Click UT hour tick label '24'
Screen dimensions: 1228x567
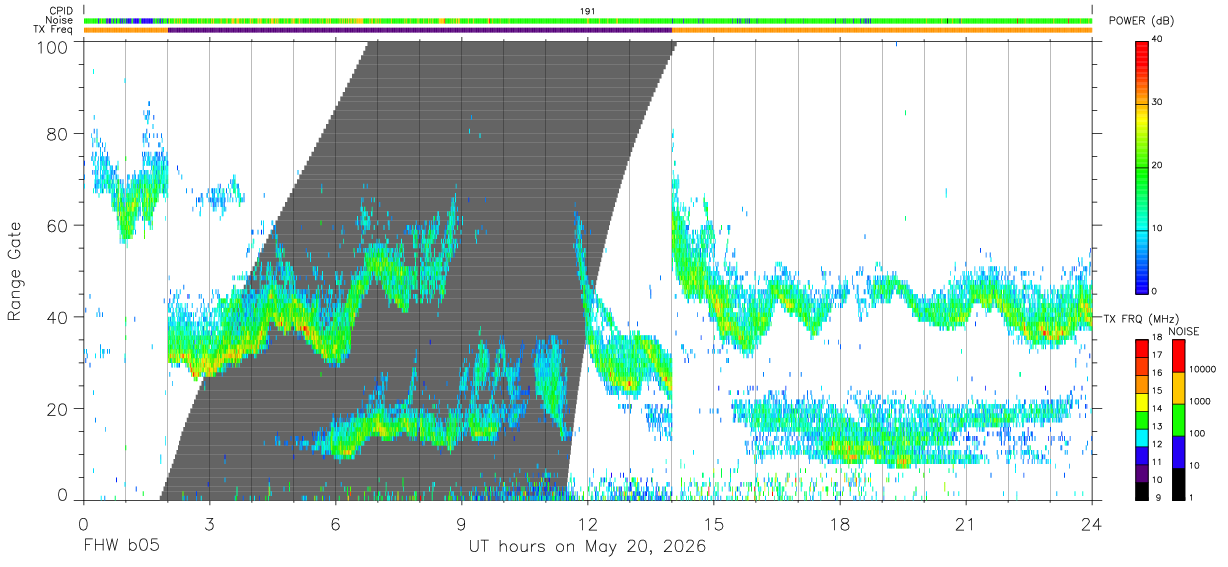pos(1091,523)
